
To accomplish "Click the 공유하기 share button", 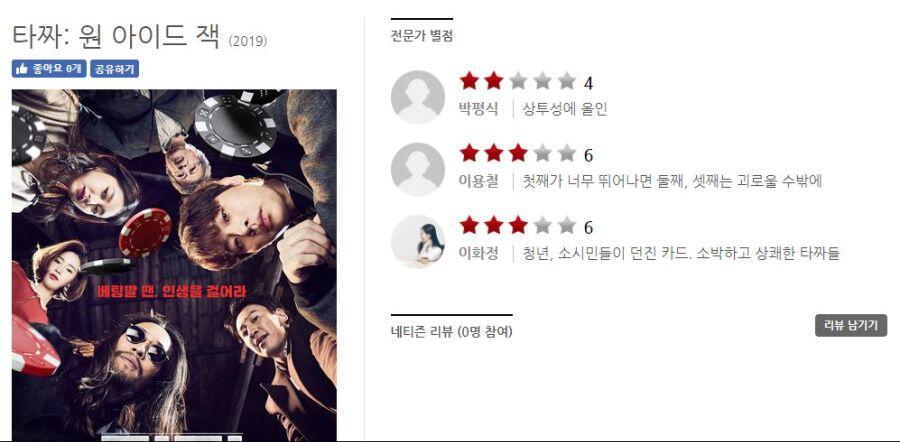I will [114, 69].
